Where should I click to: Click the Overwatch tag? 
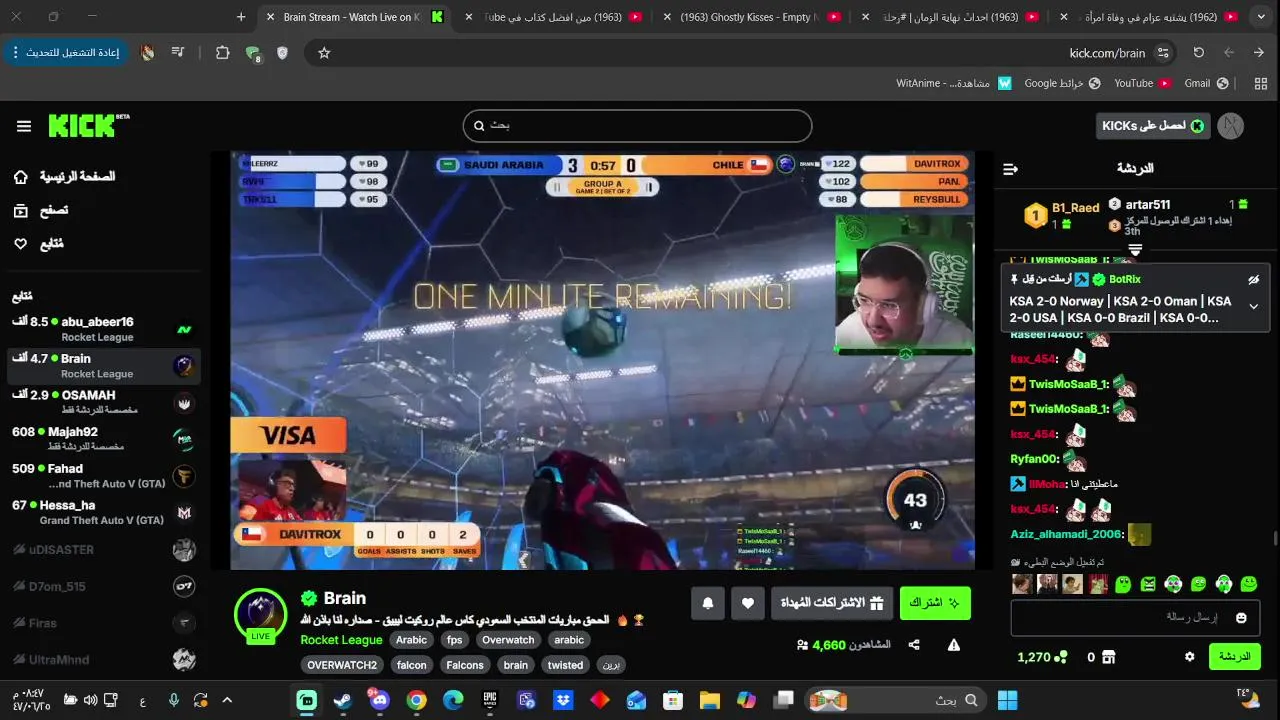(508, 640)
